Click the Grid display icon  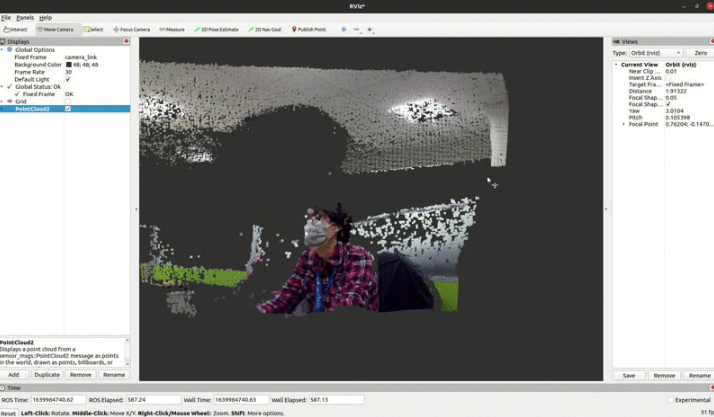tap(10, 102)
